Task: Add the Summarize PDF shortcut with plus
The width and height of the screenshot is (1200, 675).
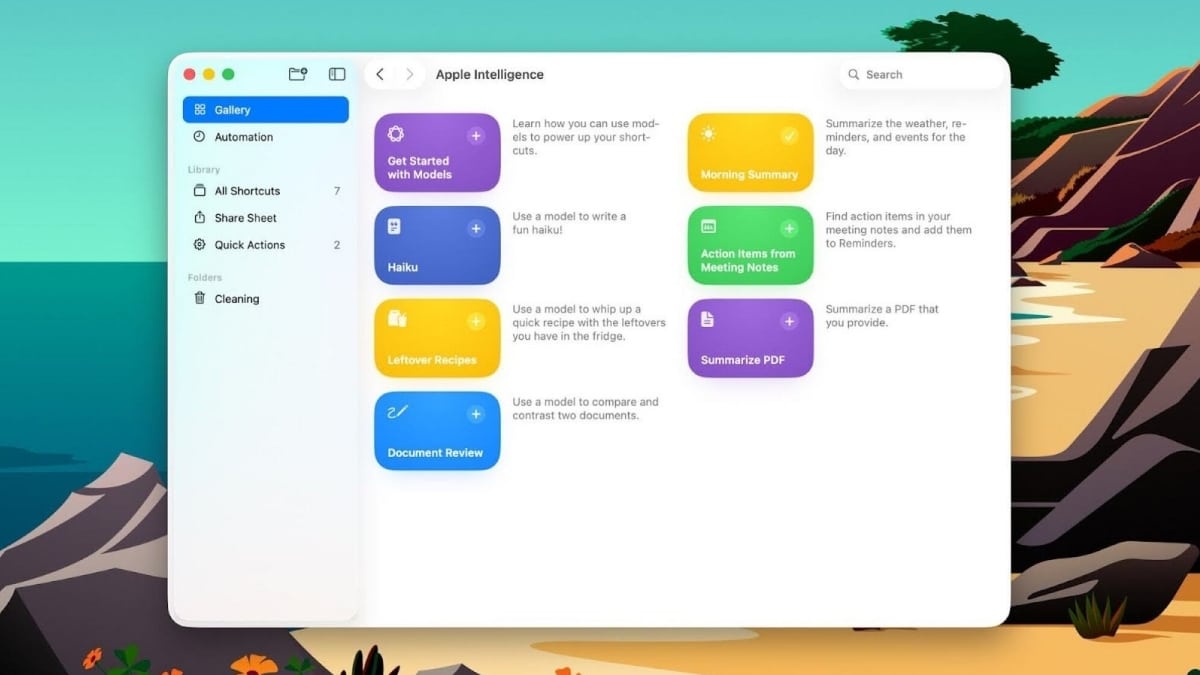Action: pos(789,321)
